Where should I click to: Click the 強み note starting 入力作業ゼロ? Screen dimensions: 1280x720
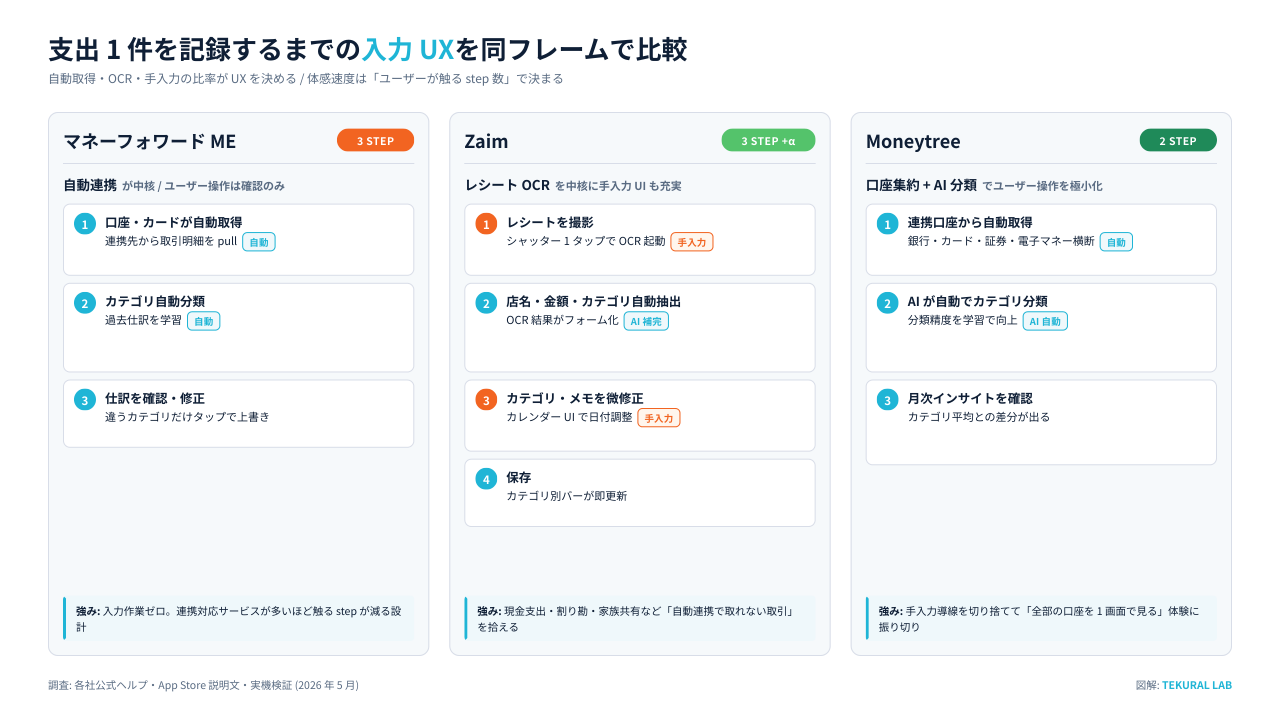pos(239,619)
